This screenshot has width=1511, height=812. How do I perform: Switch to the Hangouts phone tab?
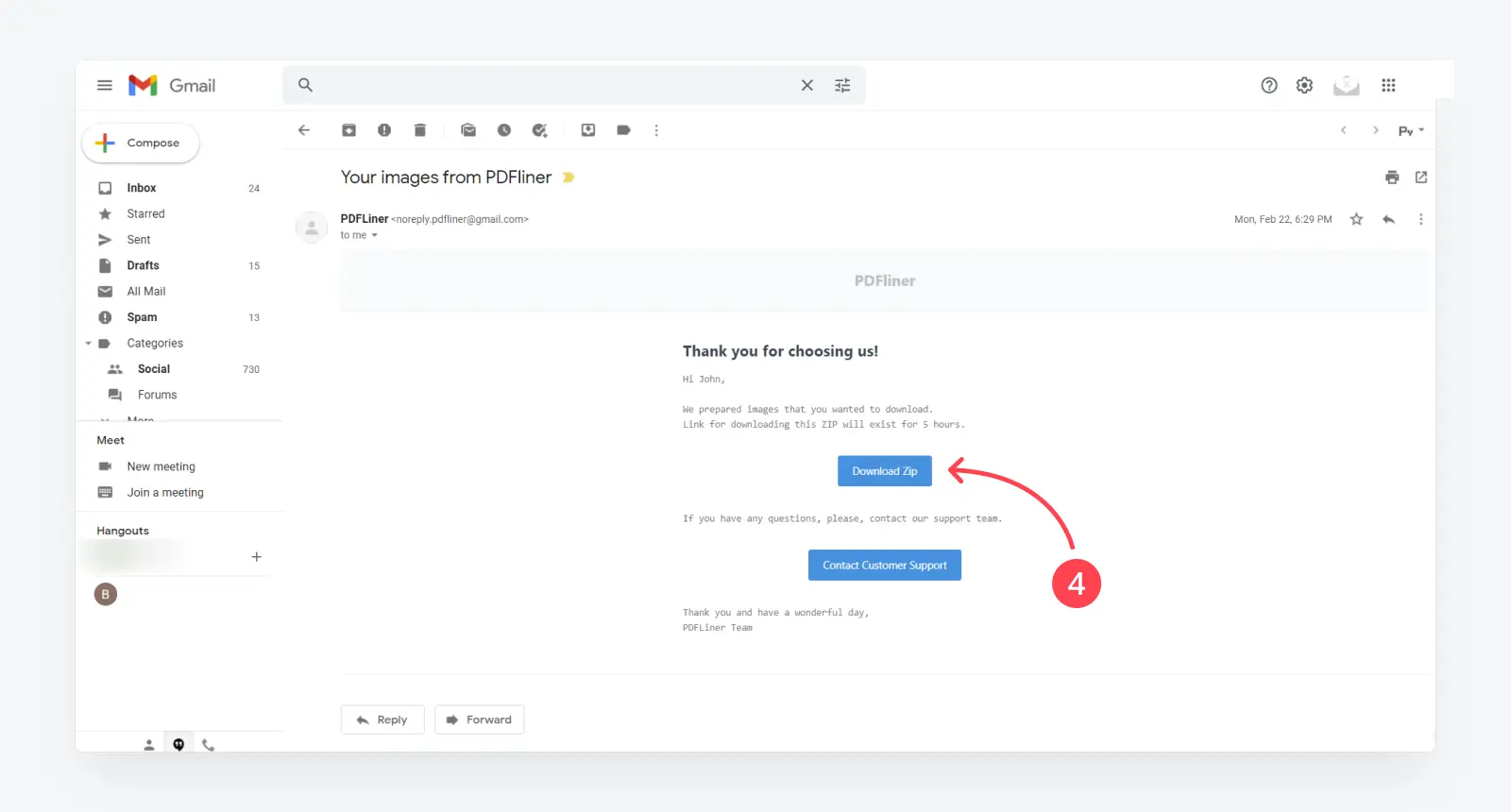208,745
